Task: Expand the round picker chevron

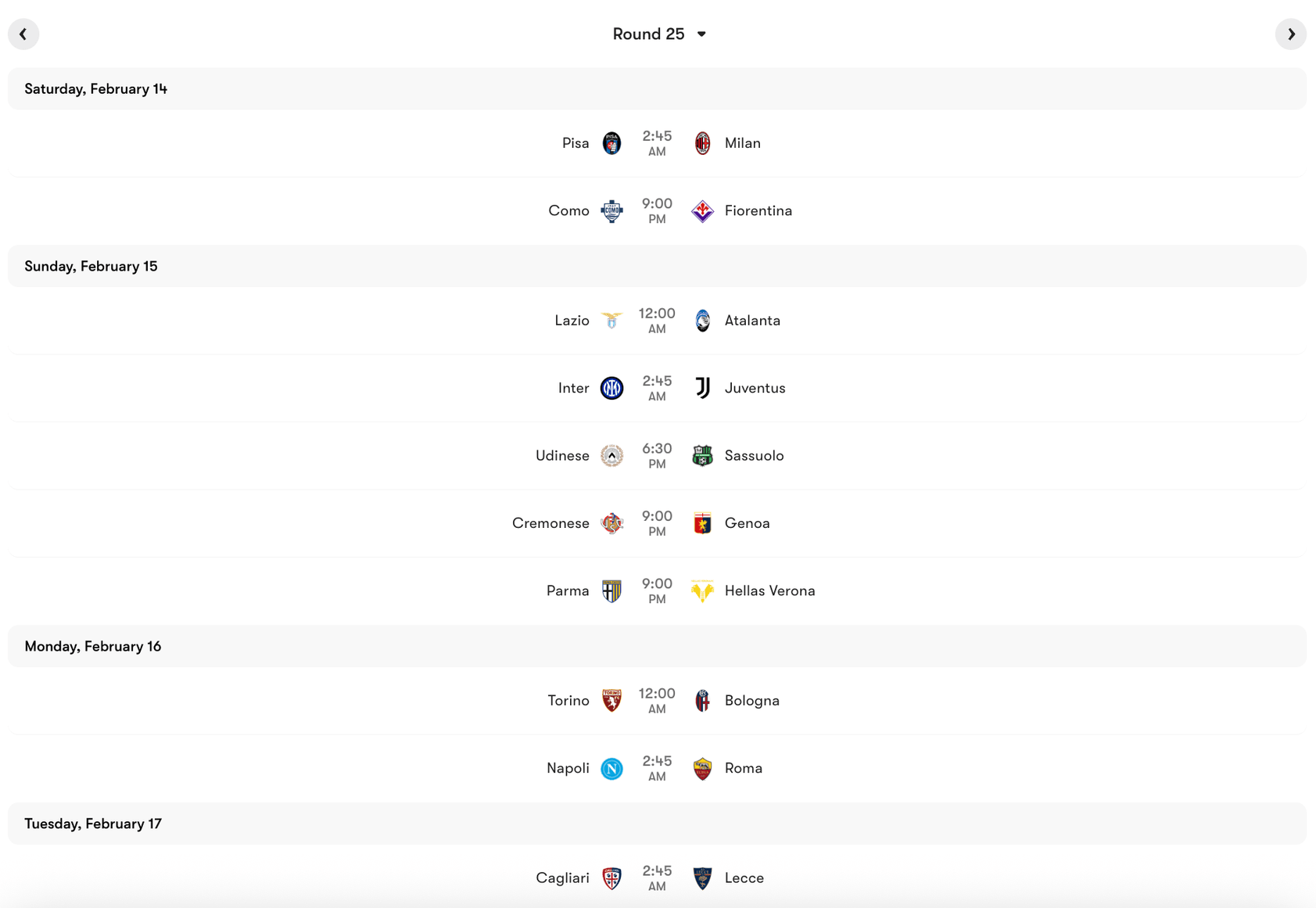Action: pos(701,34)
